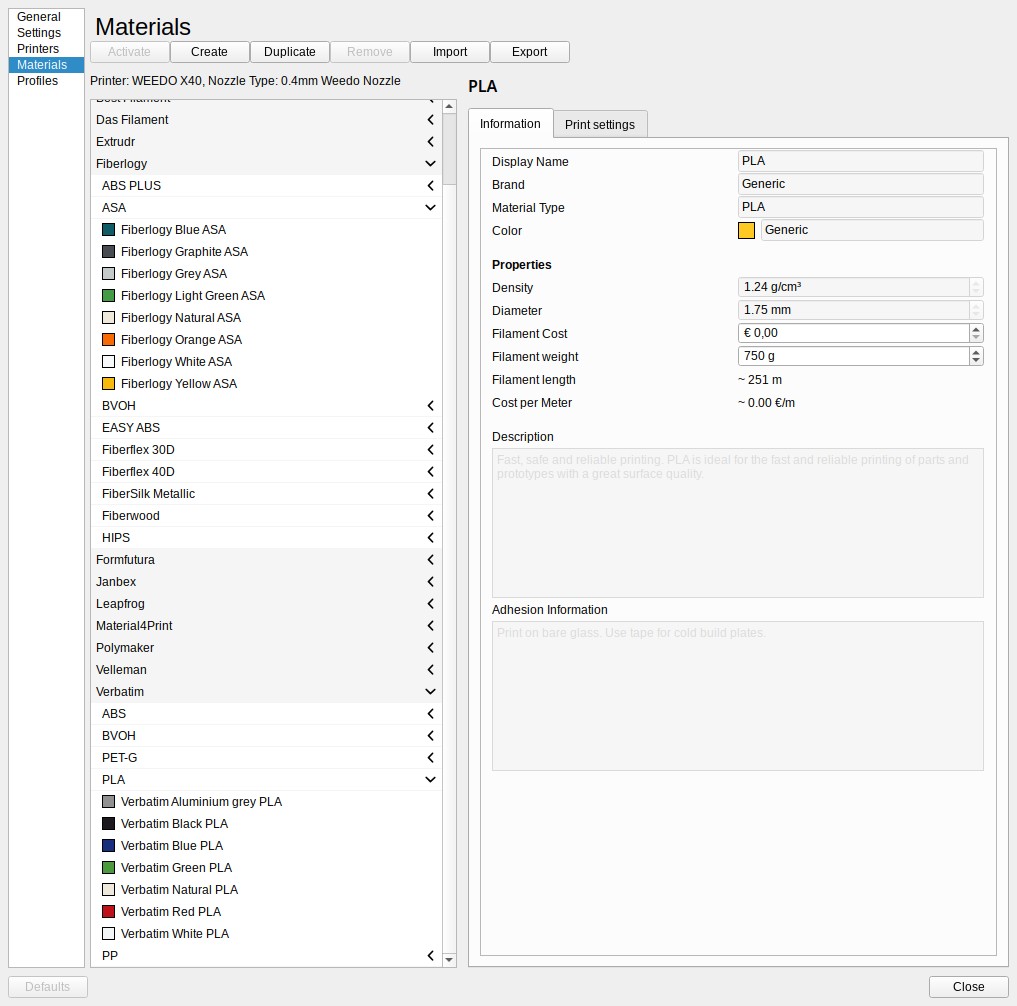This screenshot has width=1017, height=1006.
Task: Click the Fiberlogy Blue ASA color swatch
Action: tap(108, 230)
